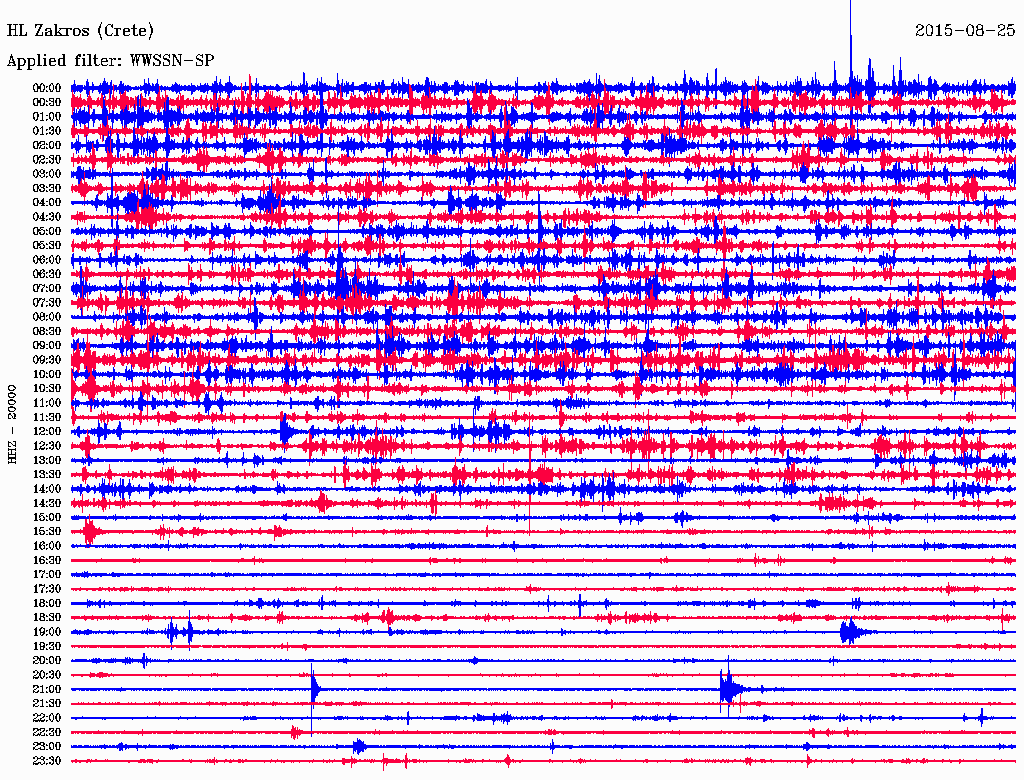The height and width of the screenshot is (780, 1024).
Task: Select the 15:30 time label
Action: click(x=47, y=532)
